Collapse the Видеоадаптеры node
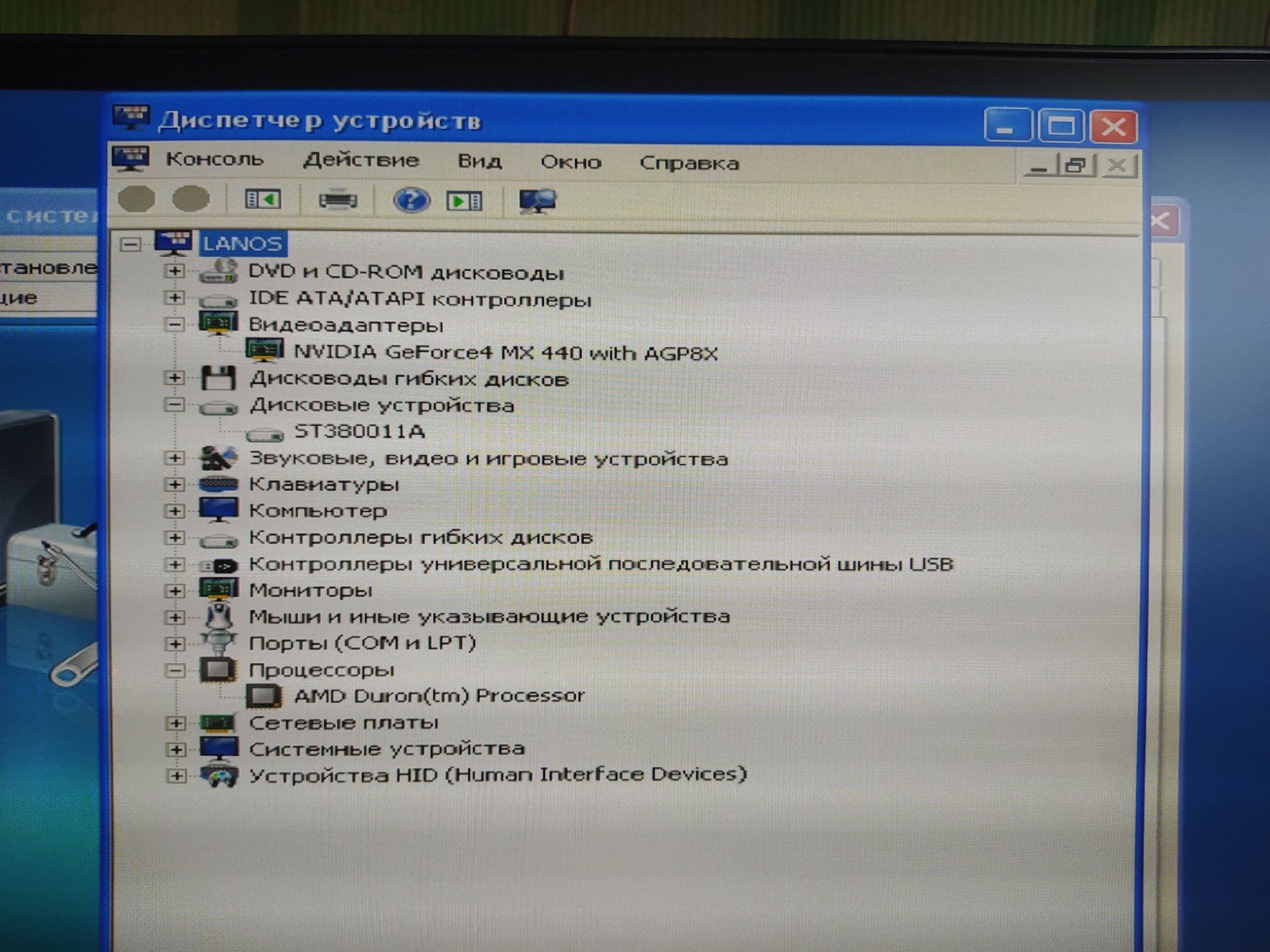Screen dimensions: 1270x952 (x=175, y=324)
